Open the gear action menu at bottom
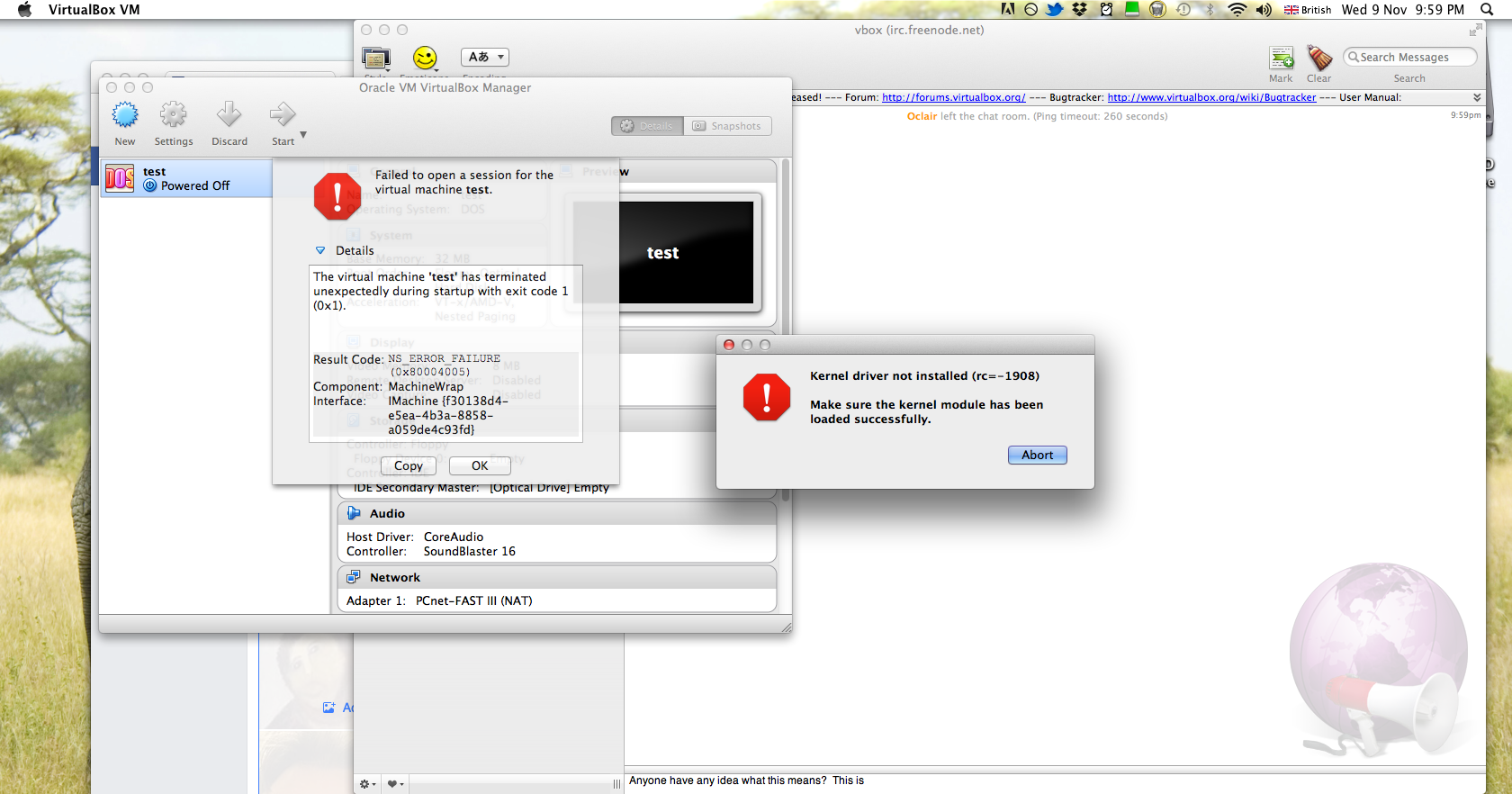This screenshot has width=1512, height=794. point(367,784)
